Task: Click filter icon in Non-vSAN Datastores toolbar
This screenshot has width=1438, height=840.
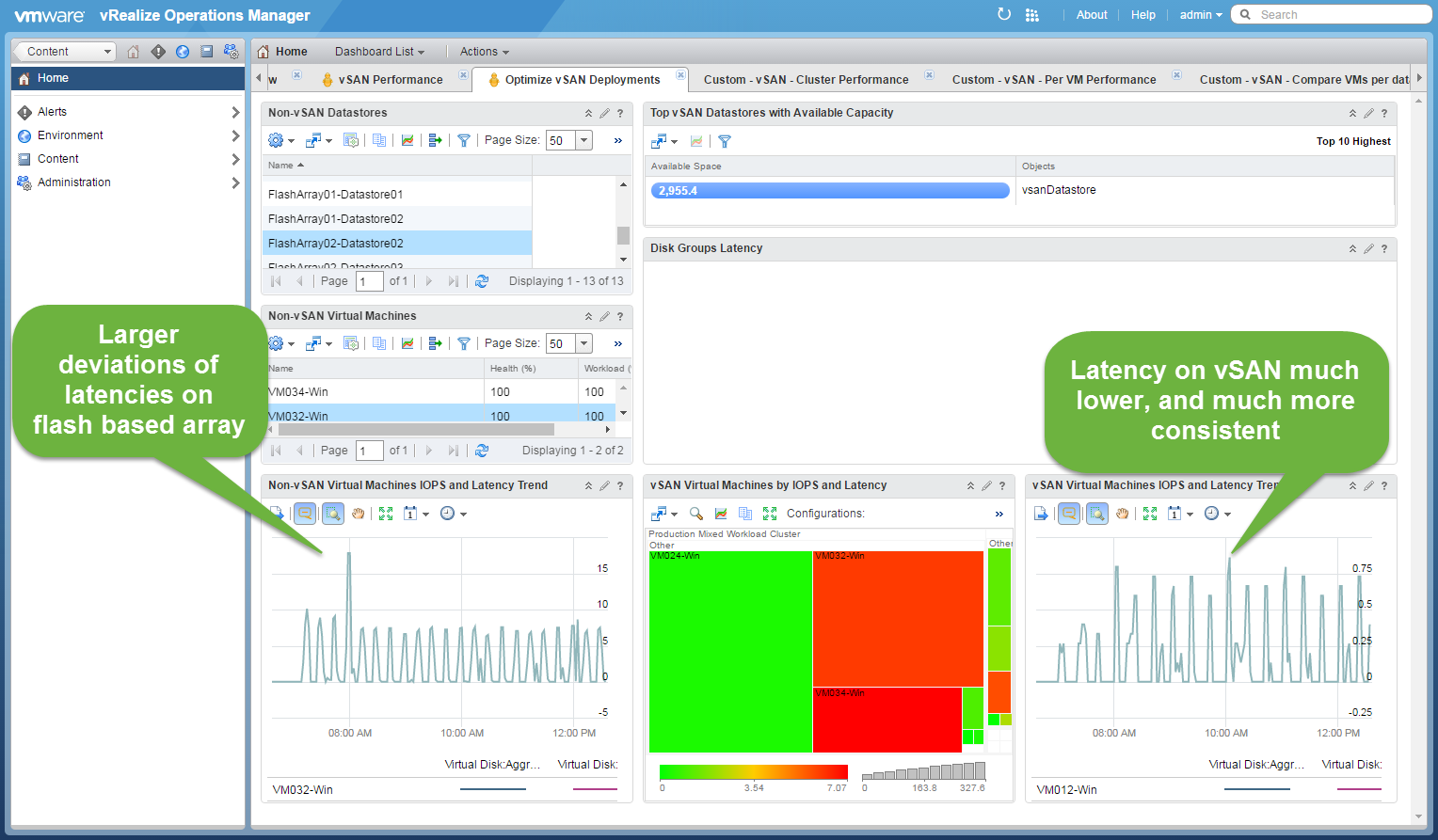Action: [x=464, y=140]
